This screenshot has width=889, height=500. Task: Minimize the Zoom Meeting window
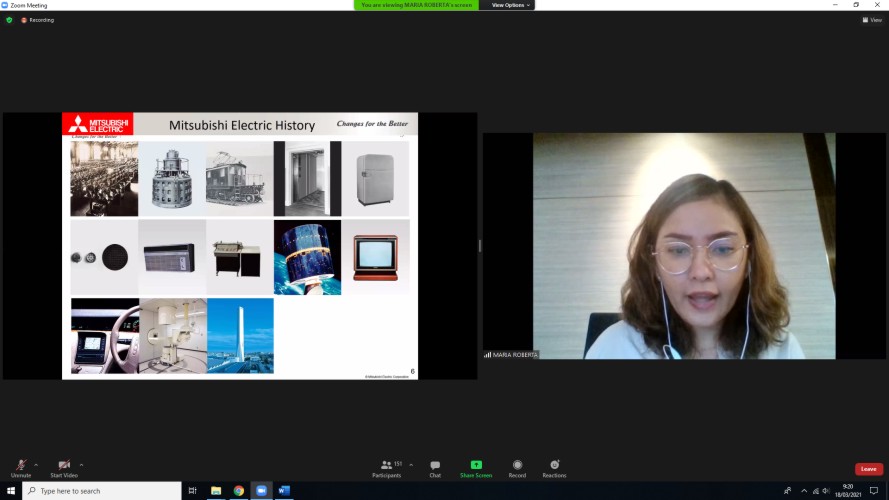pos(835,5)
